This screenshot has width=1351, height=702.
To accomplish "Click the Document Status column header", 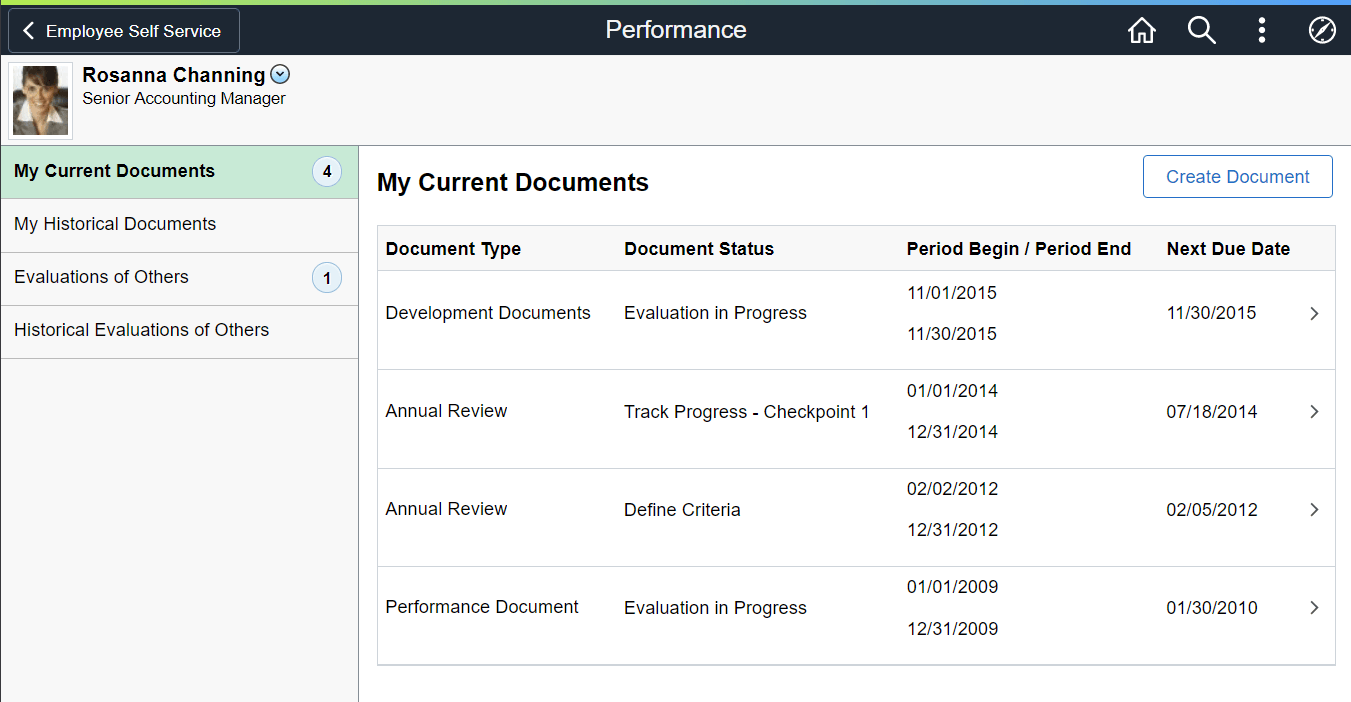I will (x=699, y=249).
